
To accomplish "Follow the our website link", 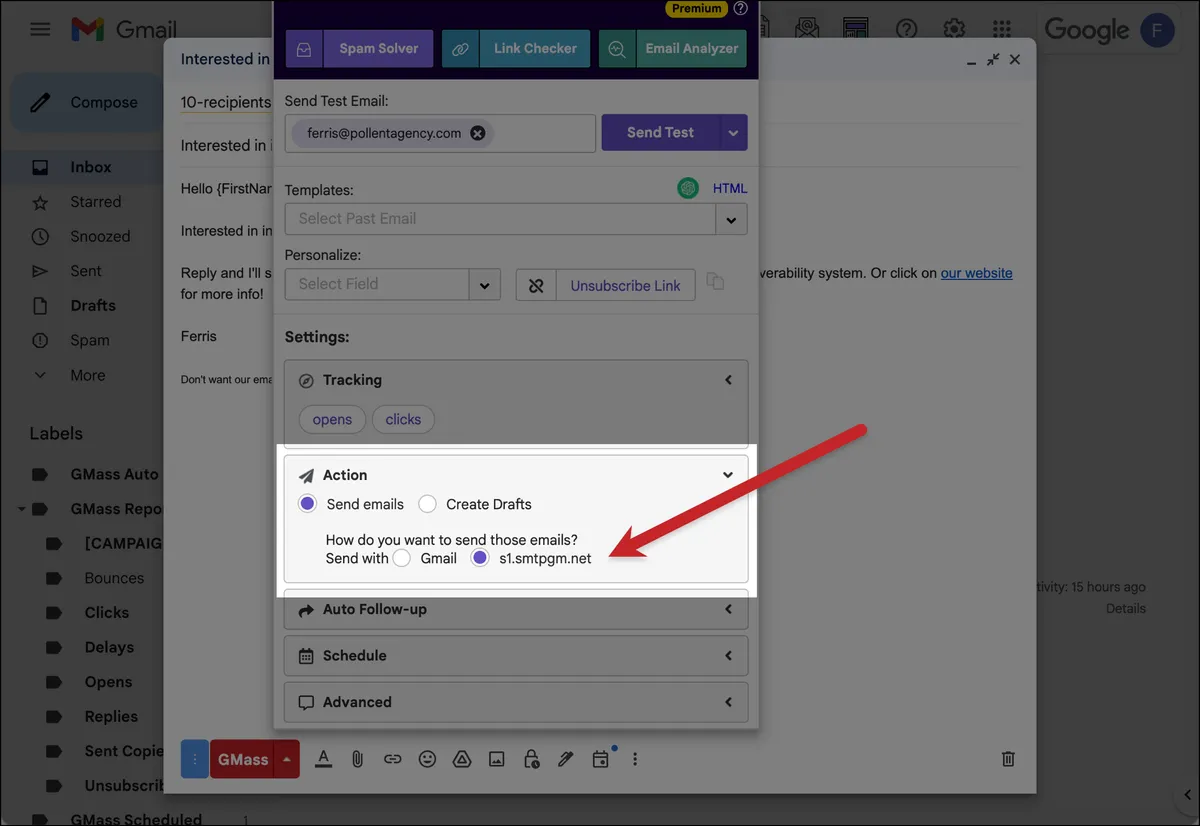I will pos(976,273).
